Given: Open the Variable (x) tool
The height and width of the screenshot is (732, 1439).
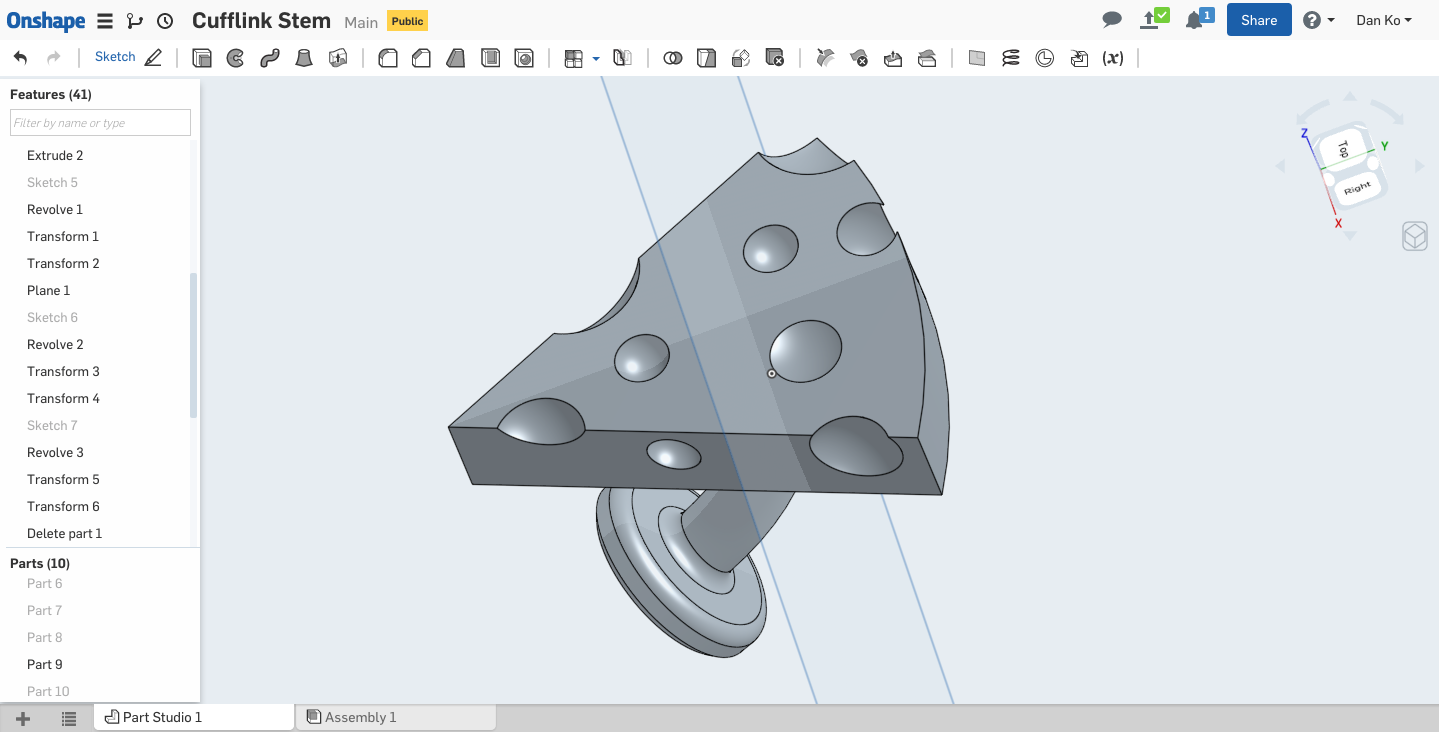Looking at the screenshot, I should [1112, 58].
